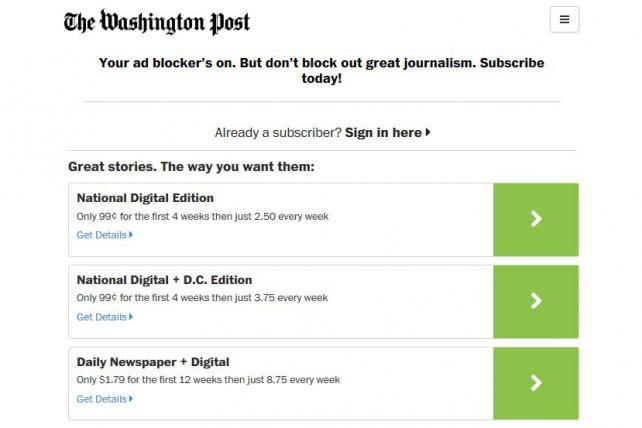
Task: Open Get Details under Daily Newspaper + Digital
Action: pyautogui.click(x=101, y=399)
